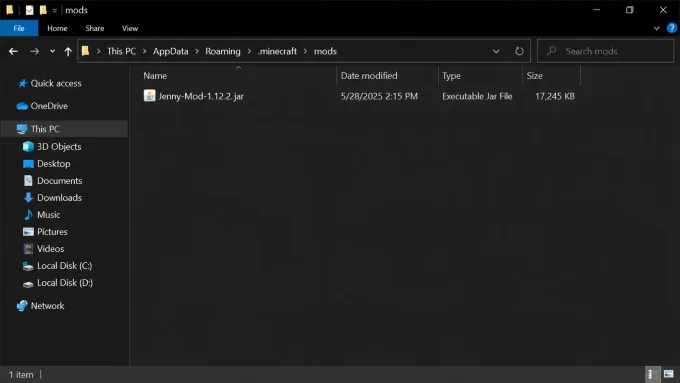
Task: Go forward with the Forward arrow
Action: 34,51
